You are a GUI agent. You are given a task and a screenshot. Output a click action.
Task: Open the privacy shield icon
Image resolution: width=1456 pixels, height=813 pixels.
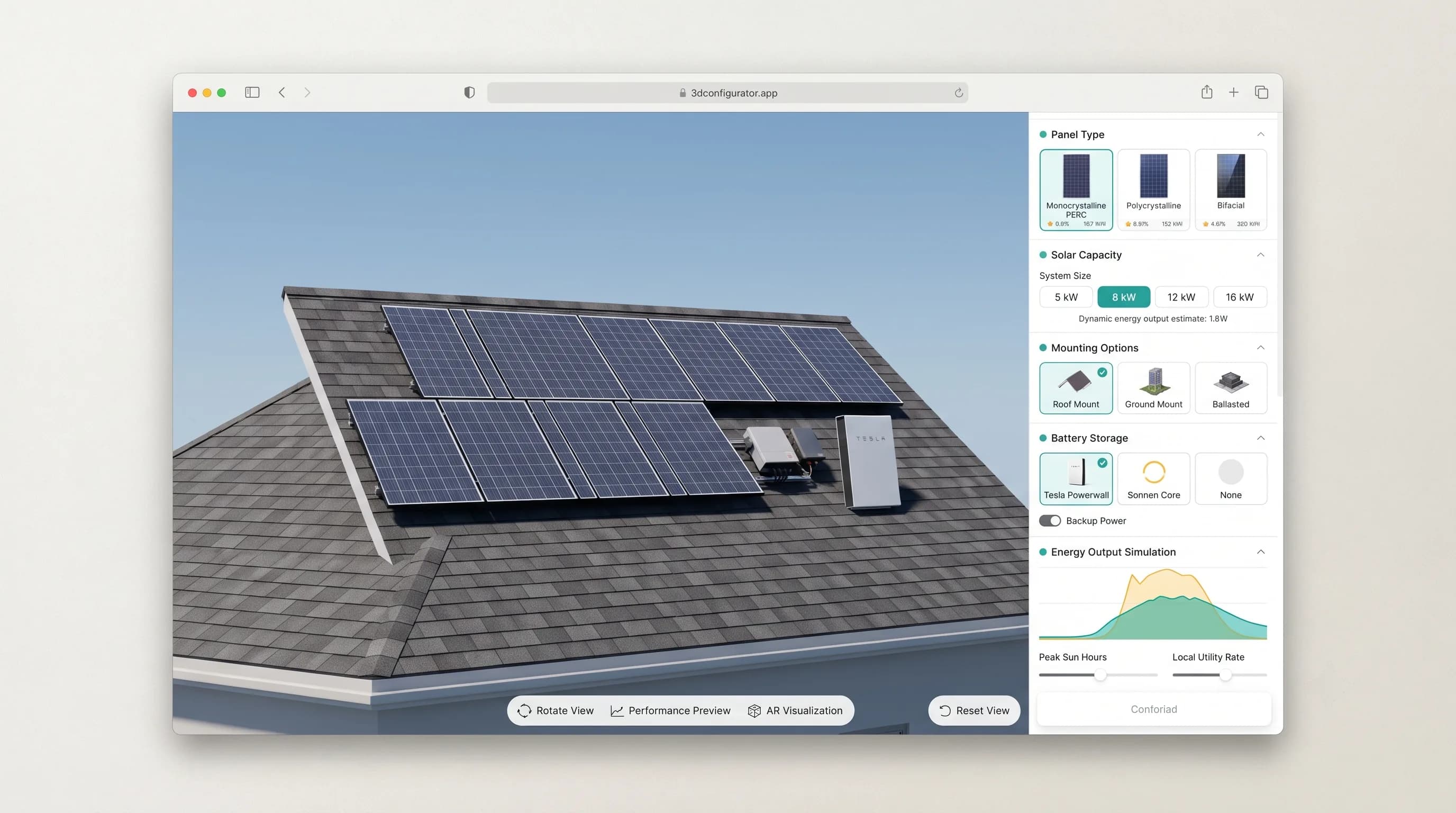point(469,92)
